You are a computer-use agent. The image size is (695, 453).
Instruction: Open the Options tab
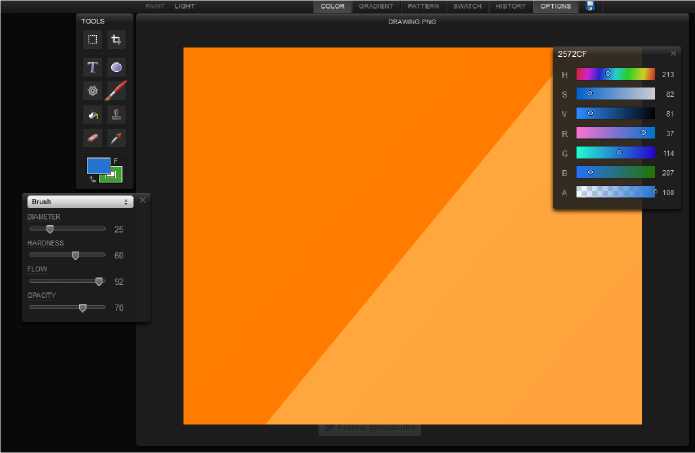[556, 6]
